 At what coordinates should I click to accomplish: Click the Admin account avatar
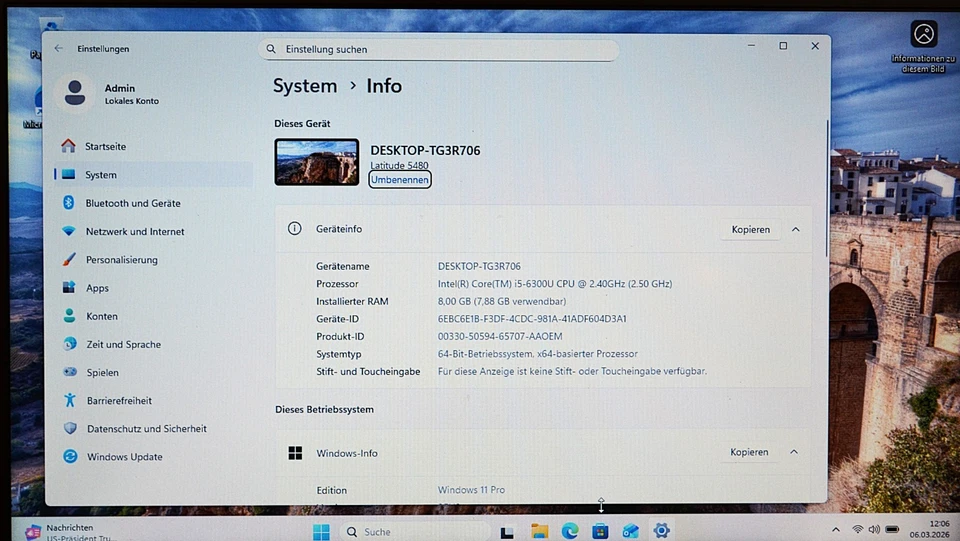tap(75, 93)
